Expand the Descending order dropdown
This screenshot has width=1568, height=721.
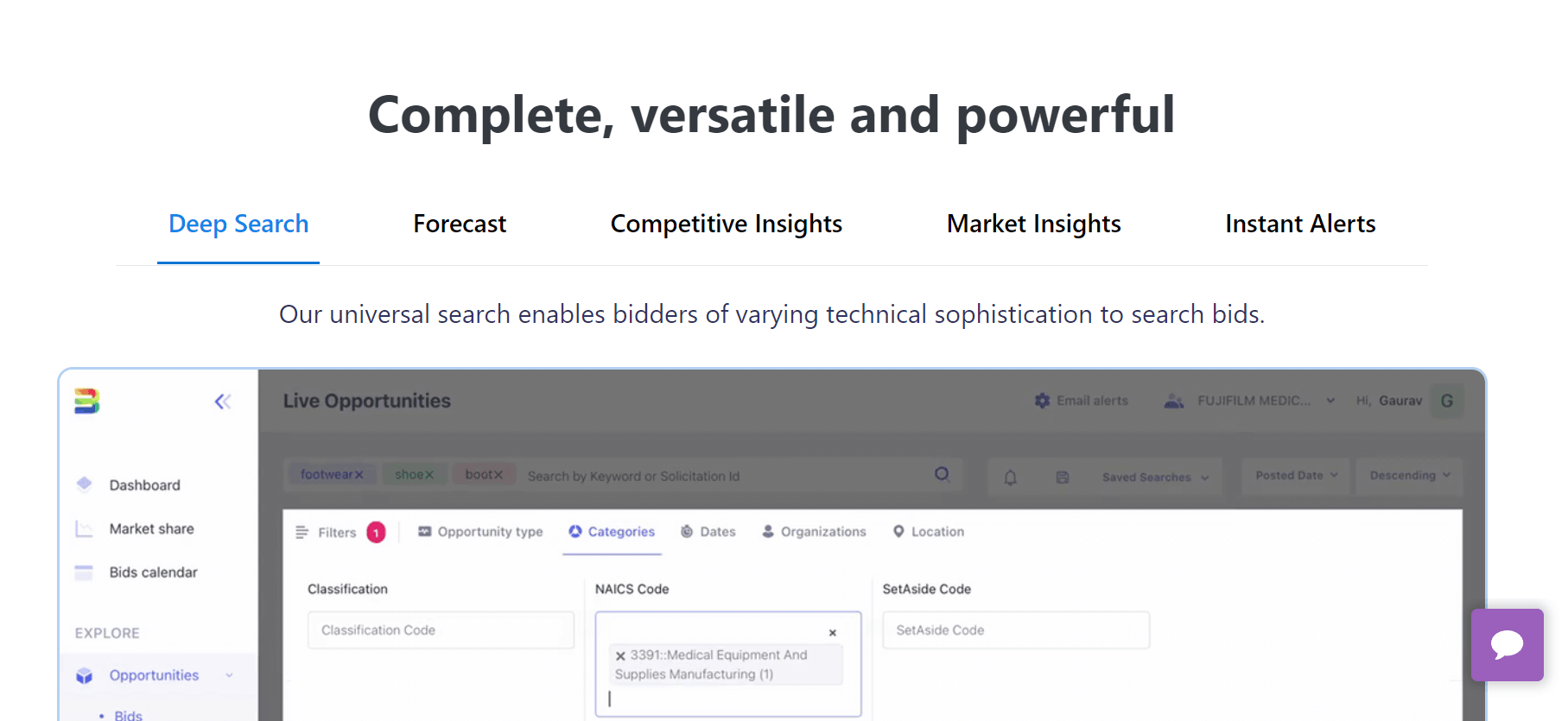coord(1410,476)
